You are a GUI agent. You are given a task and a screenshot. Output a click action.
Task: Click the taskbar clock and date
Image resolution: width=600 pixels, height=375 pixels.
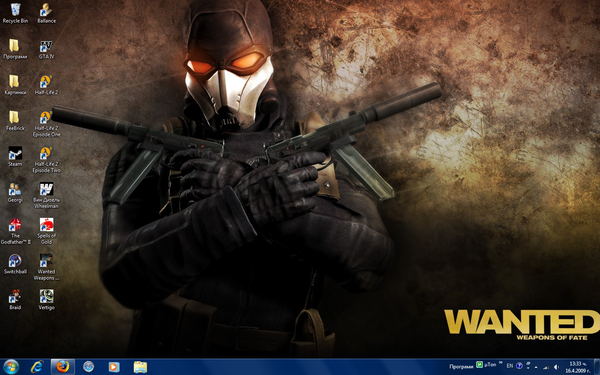tap(577, 367)
